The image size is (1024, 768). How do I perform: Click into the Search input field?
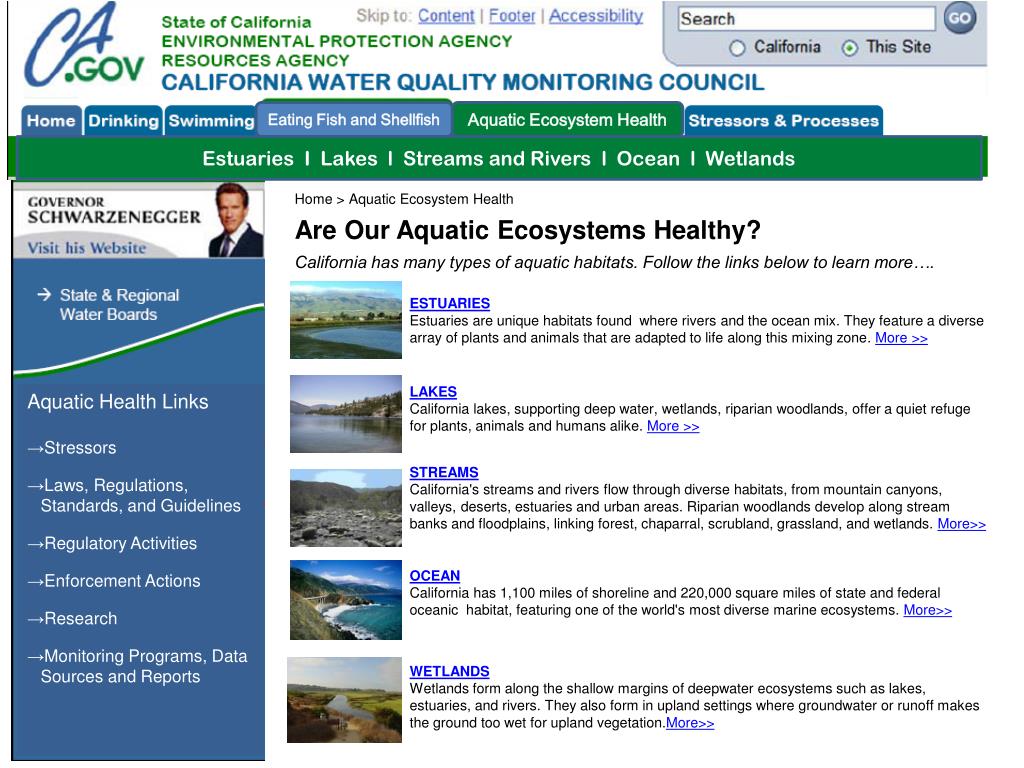pyautogui.click(x=806, y=19)
